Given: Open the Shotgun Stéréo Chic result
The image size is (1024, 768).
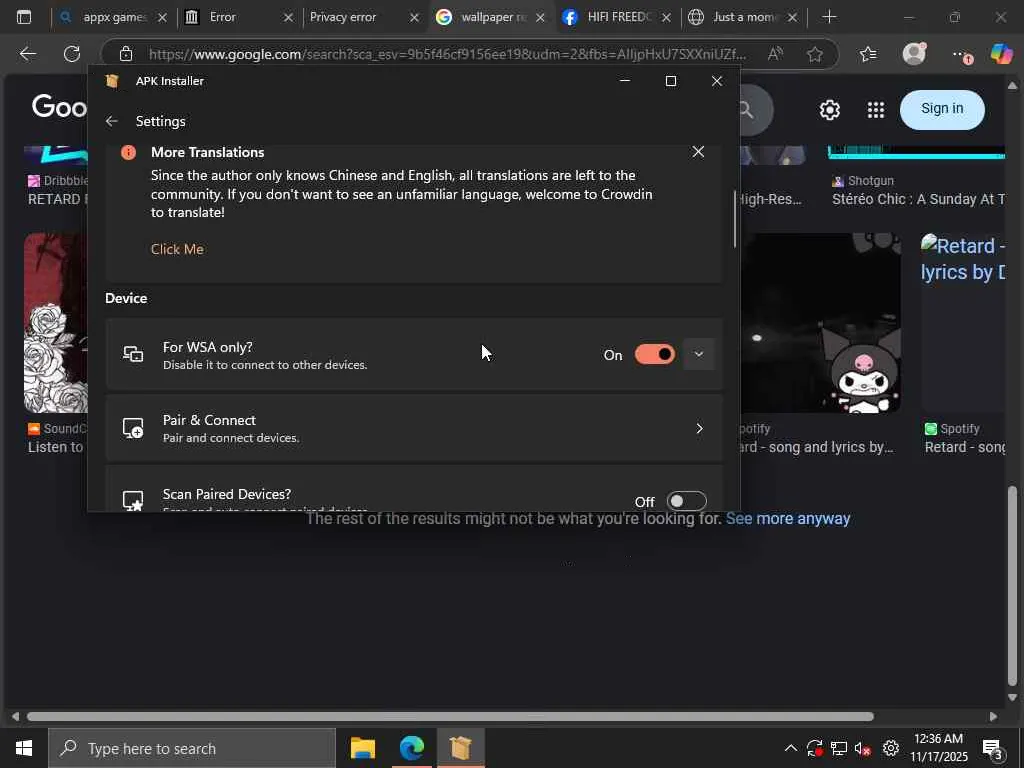Looking at the screenshot, I should (918, 199).
